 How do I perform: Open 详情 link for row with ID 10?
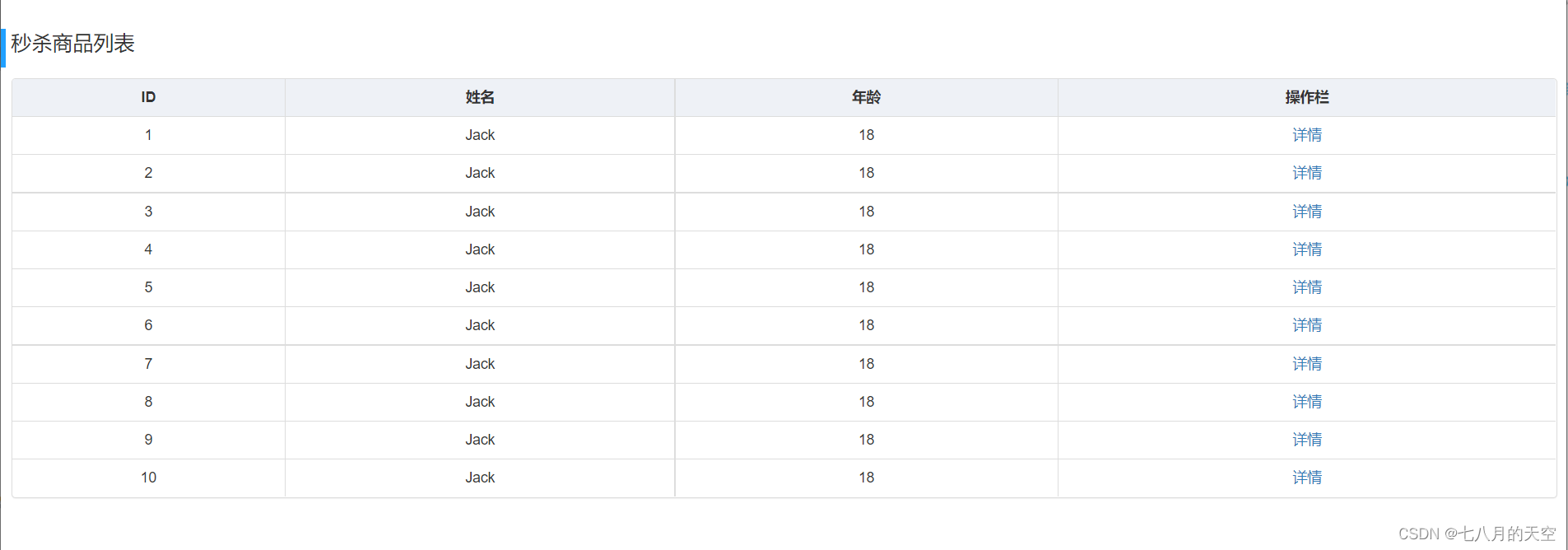pyautogui.click(x=1306, y=478)
